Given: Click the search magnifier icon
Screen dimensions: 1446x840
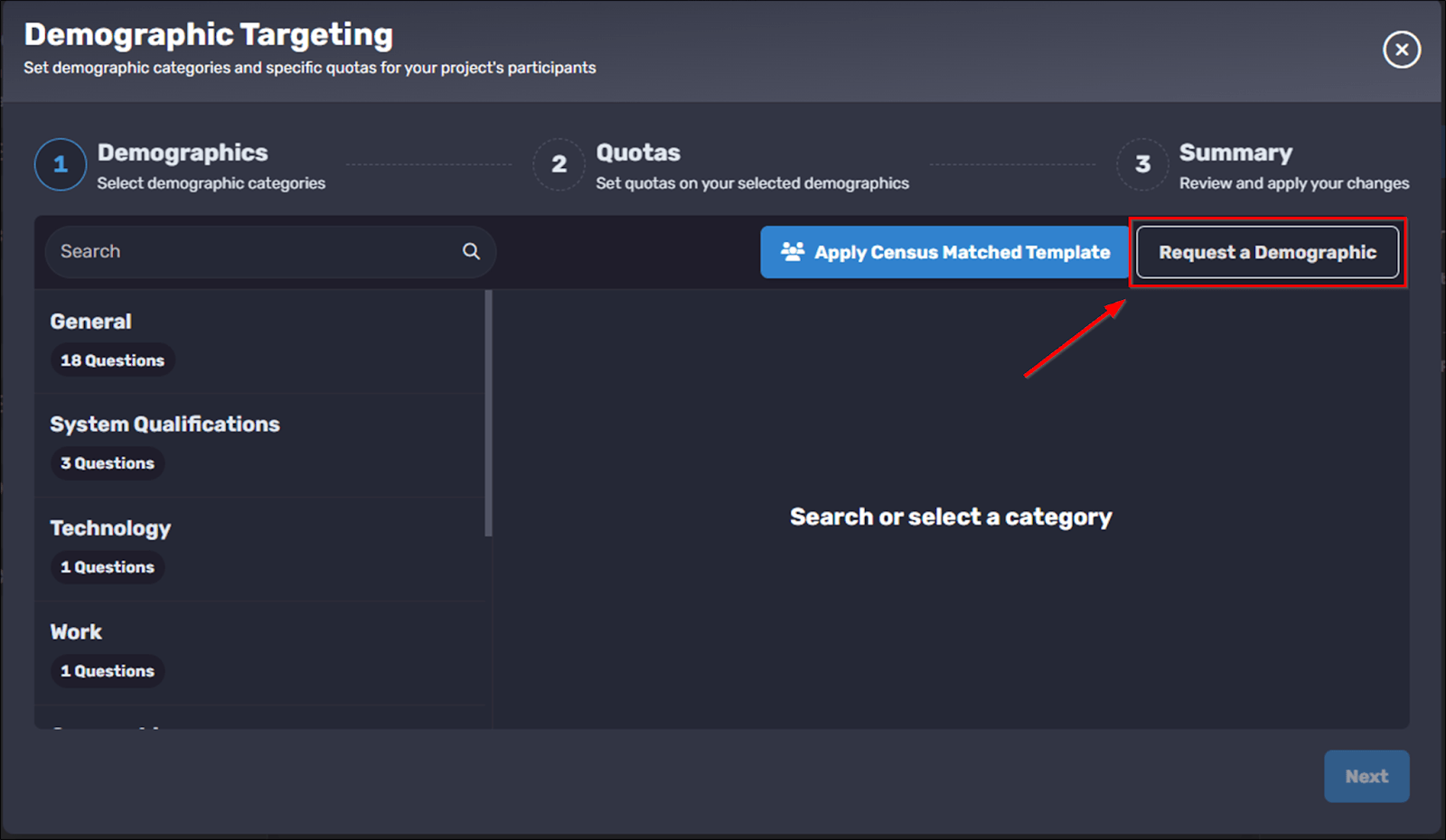Looking at the screenshot, I should [471, 251].
